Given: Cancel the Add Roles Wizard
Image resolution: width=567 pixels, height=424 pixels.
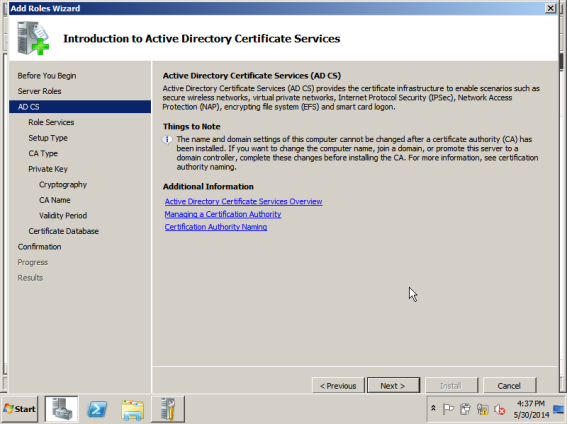Looking at the screenshot, I should click(x=509, y=386).
